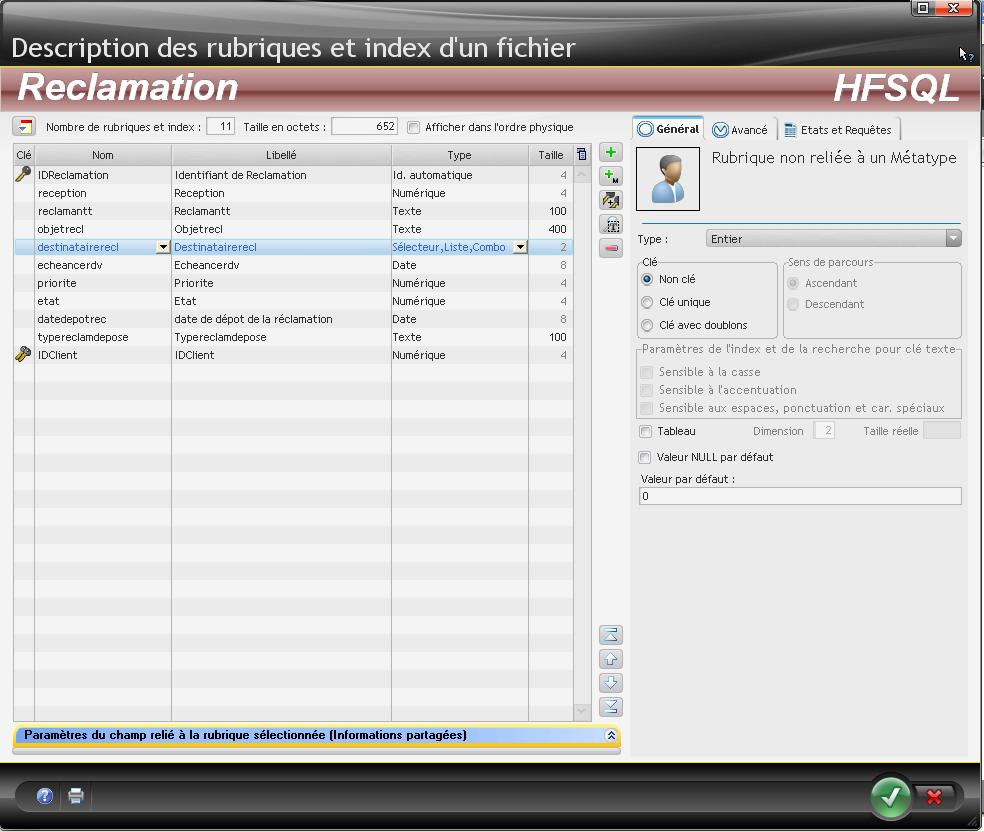This screenshot has height=832, width=984.
Task: Click the green plus add-rubrique icon
Action: pos(611,152)
